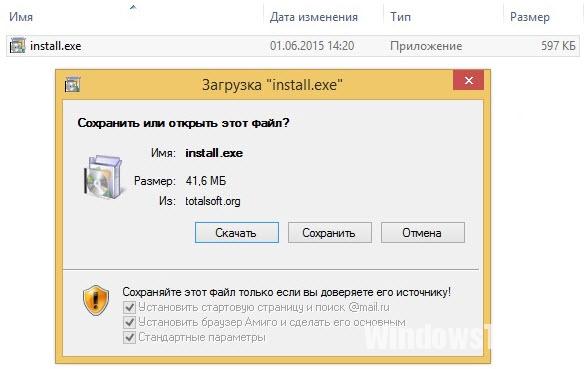Click the Отмена button
This screenshot has width=584, height=369.
tap(423, 233)
